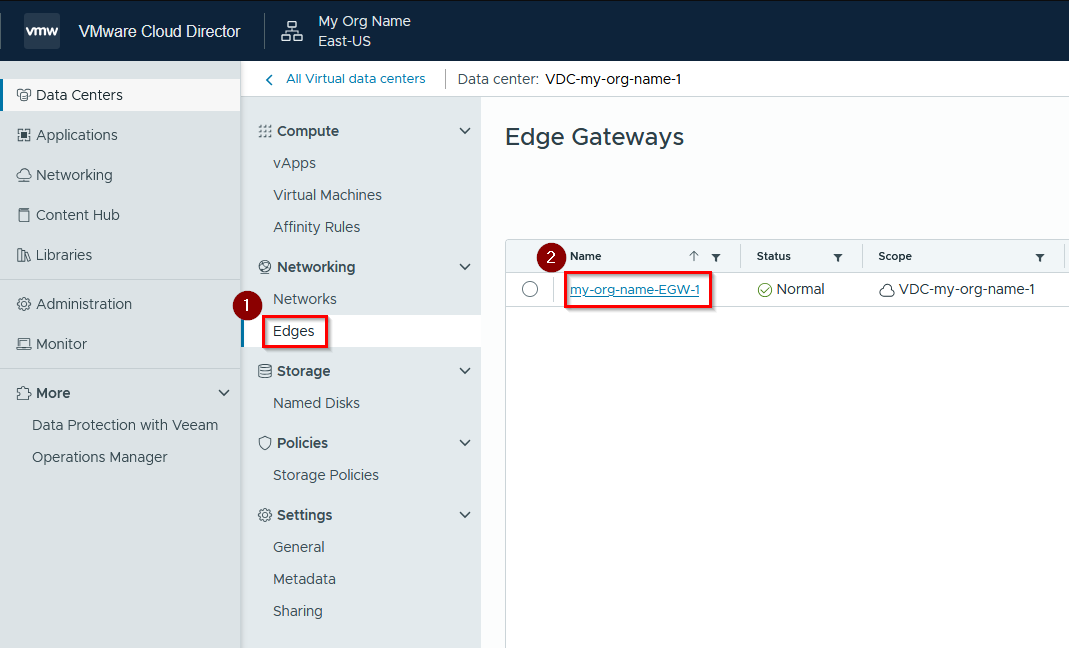This screenshot has height=648, width=1069.
Task: Select Virtual Machines under Compute
Action: pyautogui.click(x=327, y=195)
